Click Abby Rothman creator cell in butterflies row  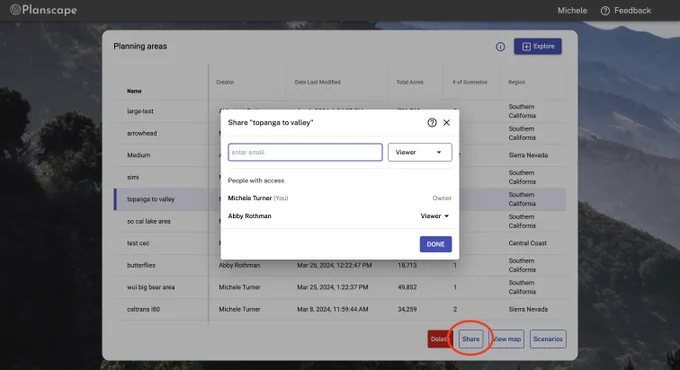tap(239, 265)
